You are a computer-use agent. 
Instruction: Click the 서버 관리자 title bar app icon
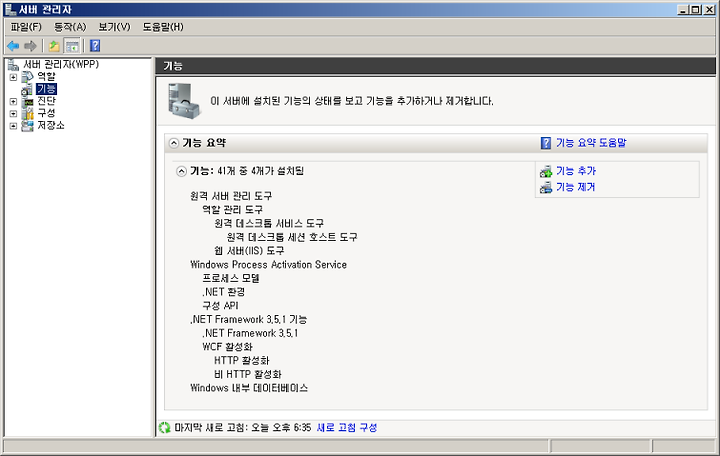(x=10, y=9)
